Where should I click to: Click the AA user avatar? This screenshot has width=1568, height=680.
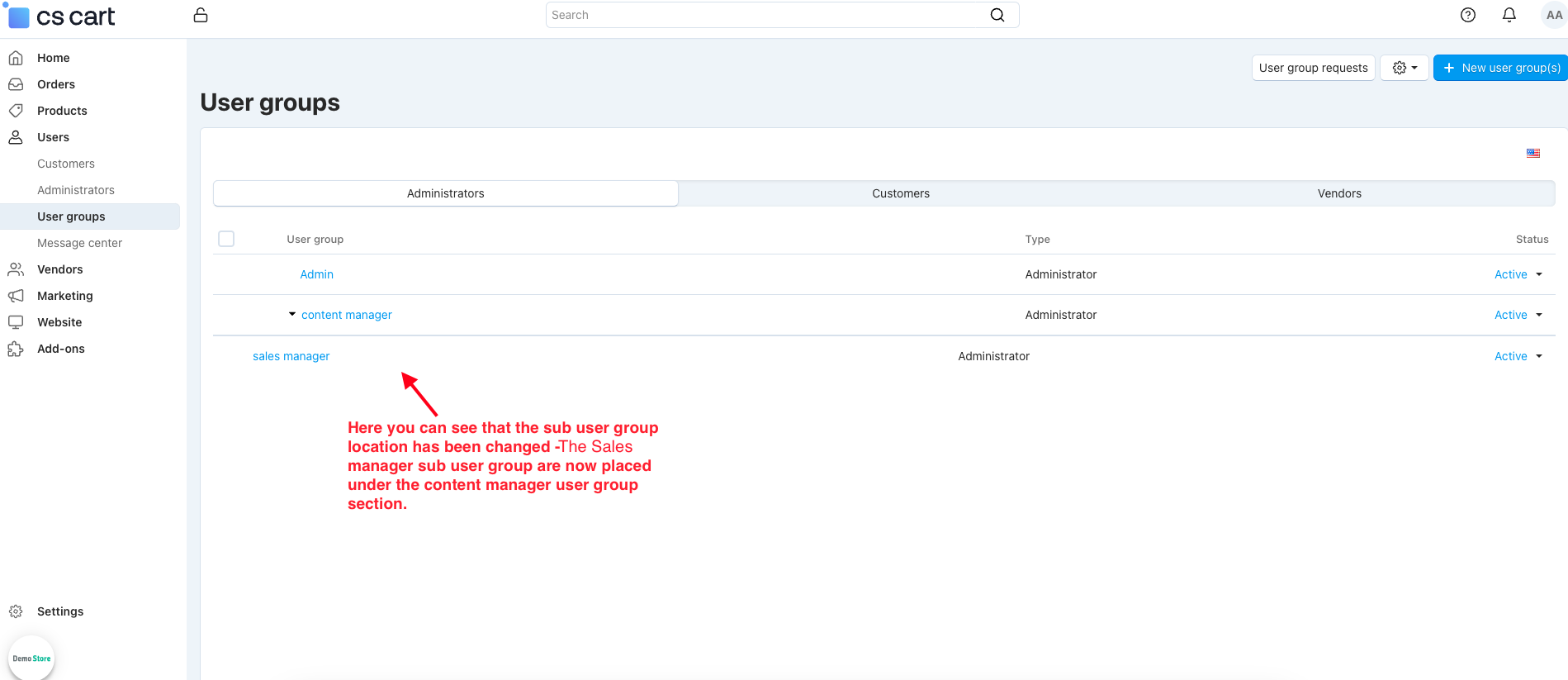1553,15
